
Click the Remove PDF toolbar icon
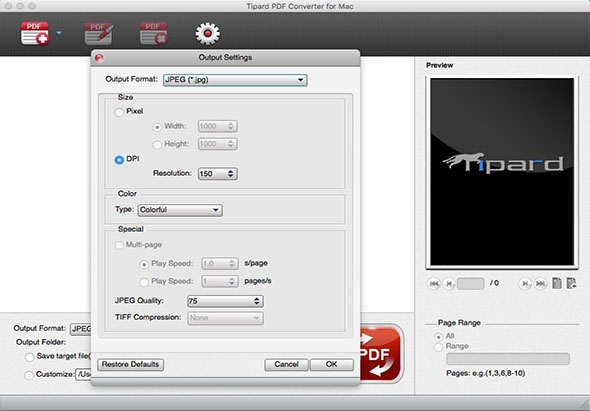click(154, 33)
